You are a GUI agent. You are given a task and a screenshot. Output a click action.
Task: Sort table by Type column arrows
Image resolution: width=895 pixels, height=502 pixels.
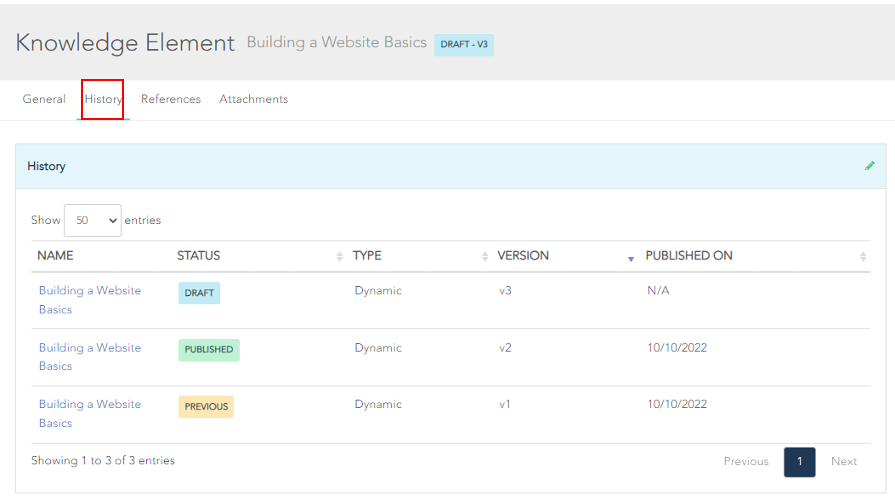[x=485, y=256]
